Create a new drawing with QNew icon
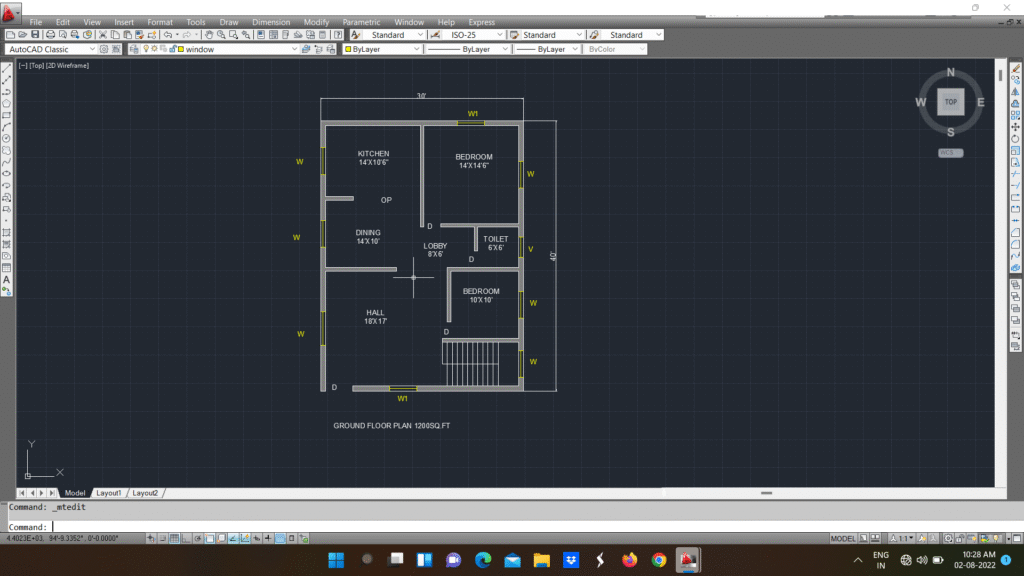1024x576 pixels. pyautogui.click(x=10, y=35)
